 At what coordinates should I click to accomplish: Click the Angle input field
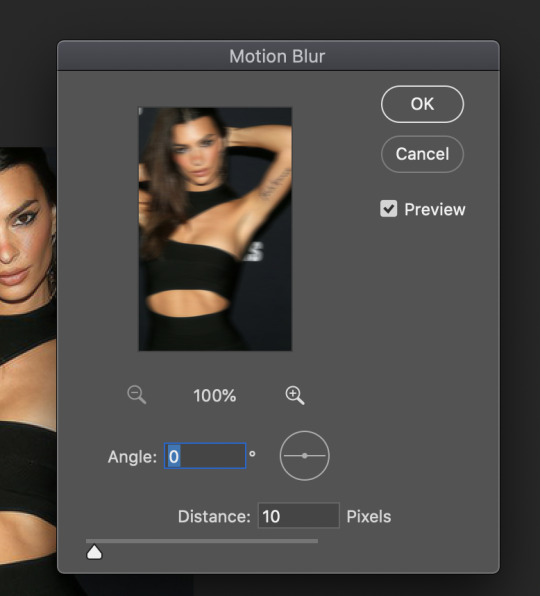pos(205,456)
